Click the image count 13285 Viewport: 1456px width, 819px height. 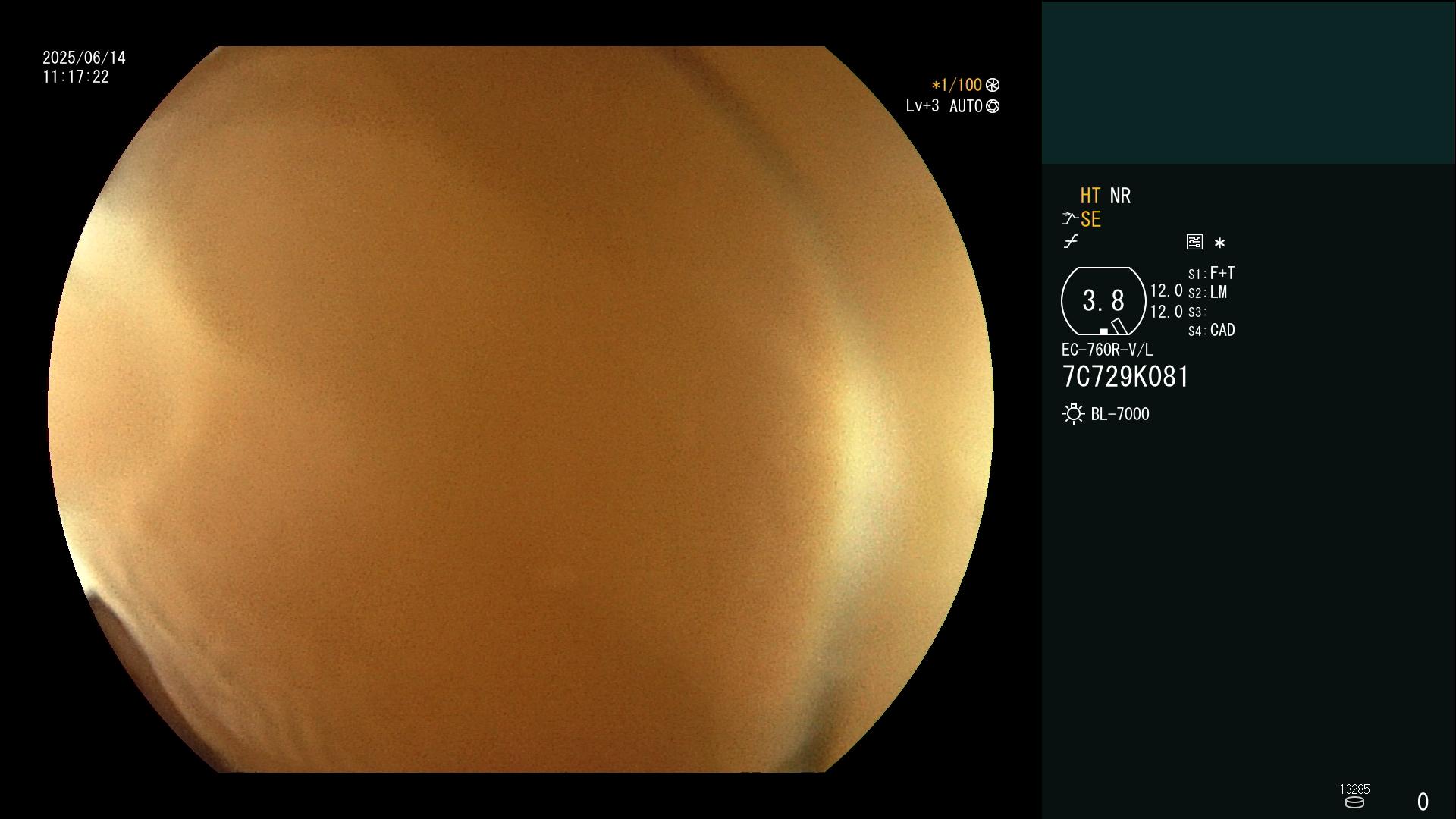point(1354,789)
